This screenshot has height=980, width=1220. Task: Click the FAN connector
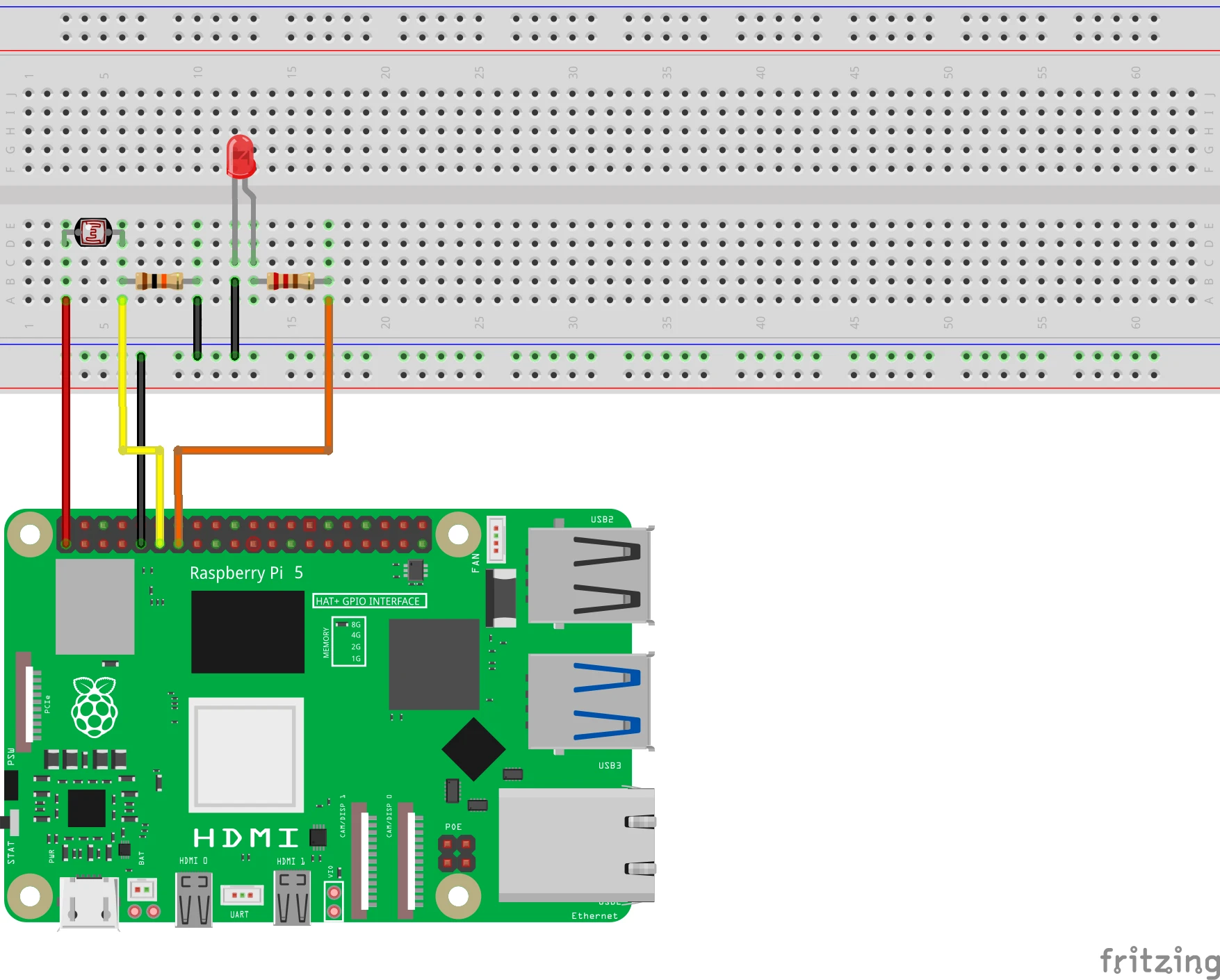pos(496,539)
